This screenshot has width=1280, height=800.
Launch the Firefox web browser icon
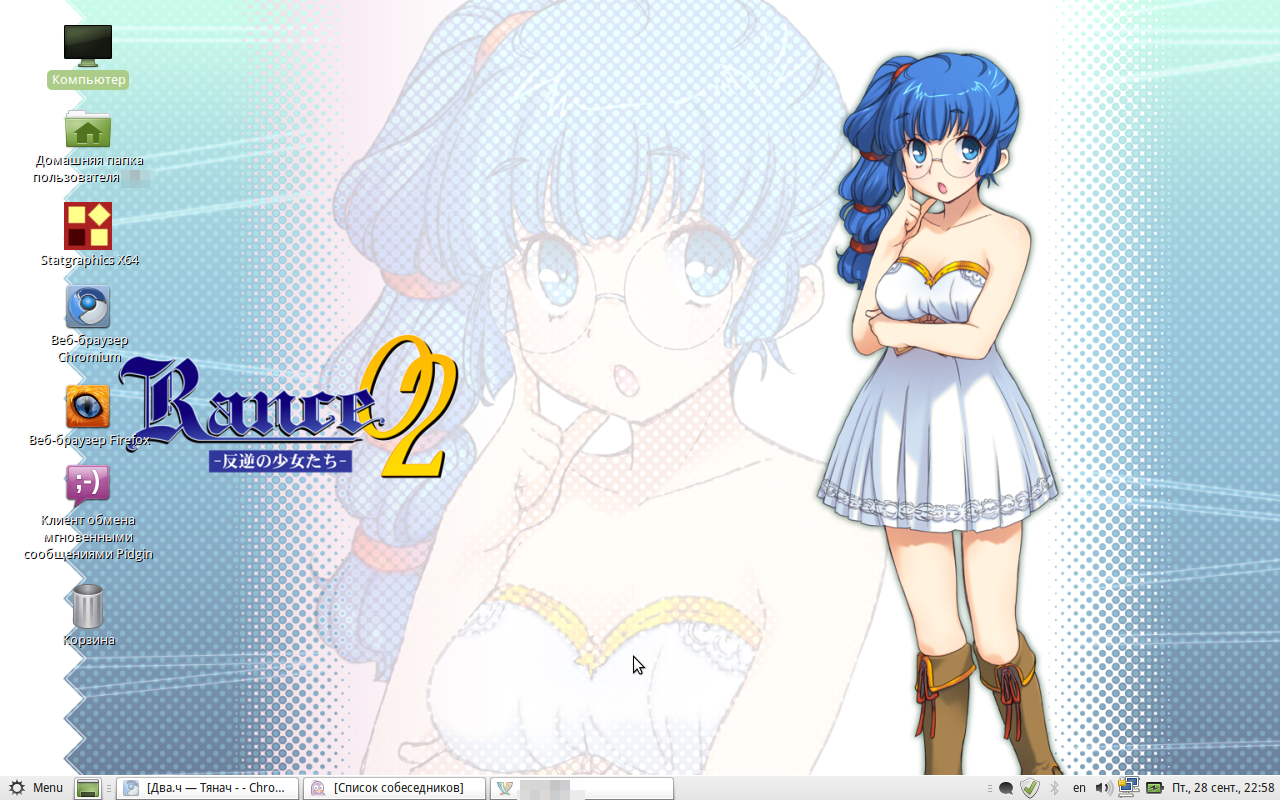88,407
